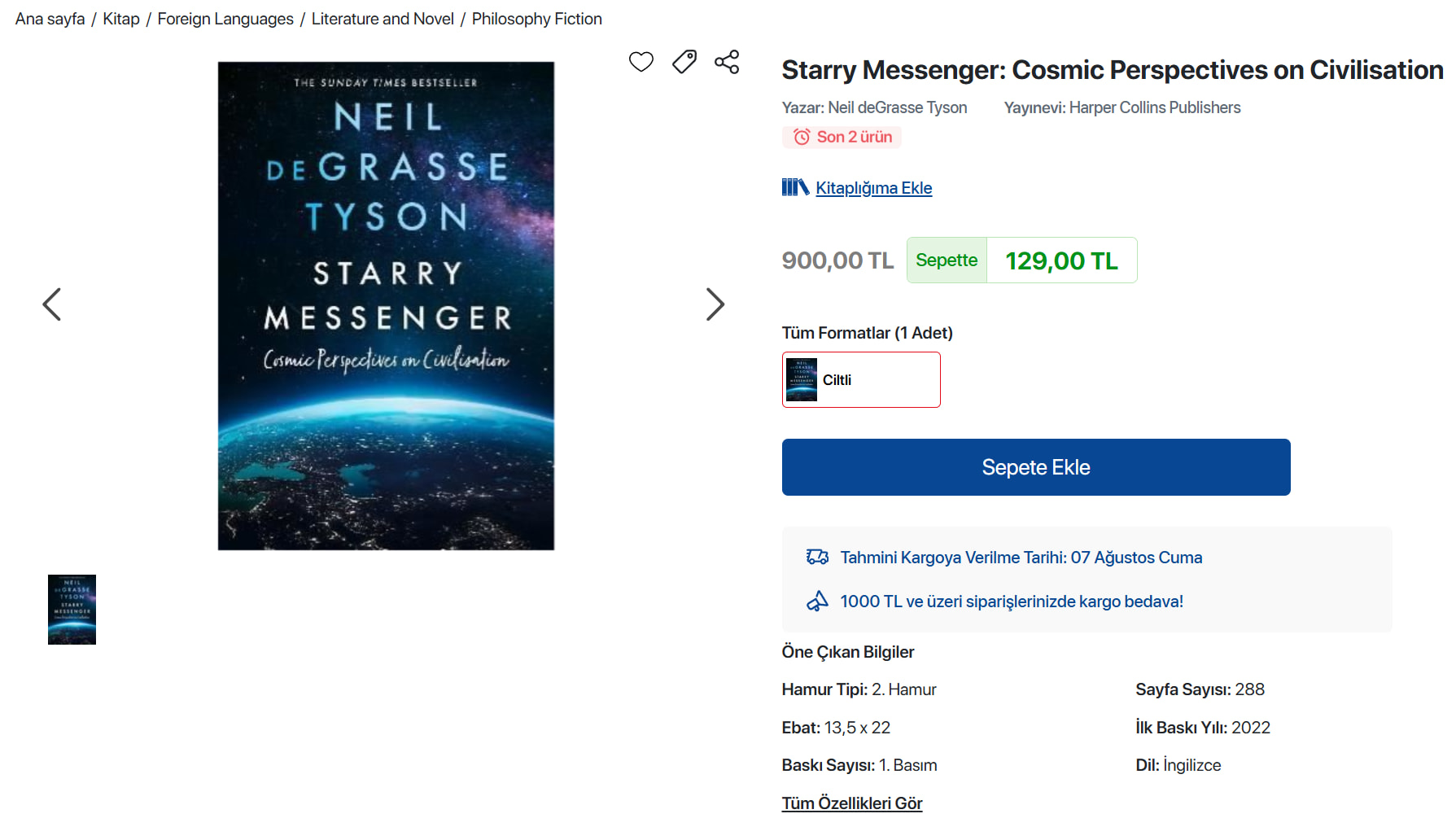This screenshot has height=840, width=1456.
Task: Click the free shipping plane icon
Action: click(817, 601)
